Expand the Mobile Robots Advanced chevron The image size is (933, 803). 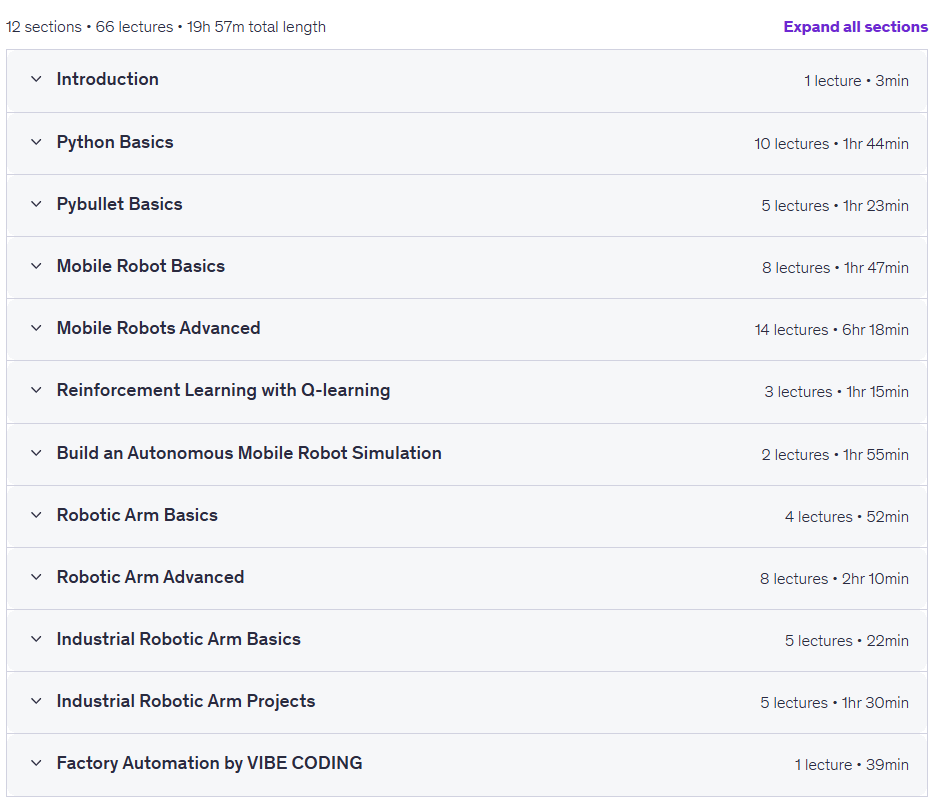(x=36, y=328)
